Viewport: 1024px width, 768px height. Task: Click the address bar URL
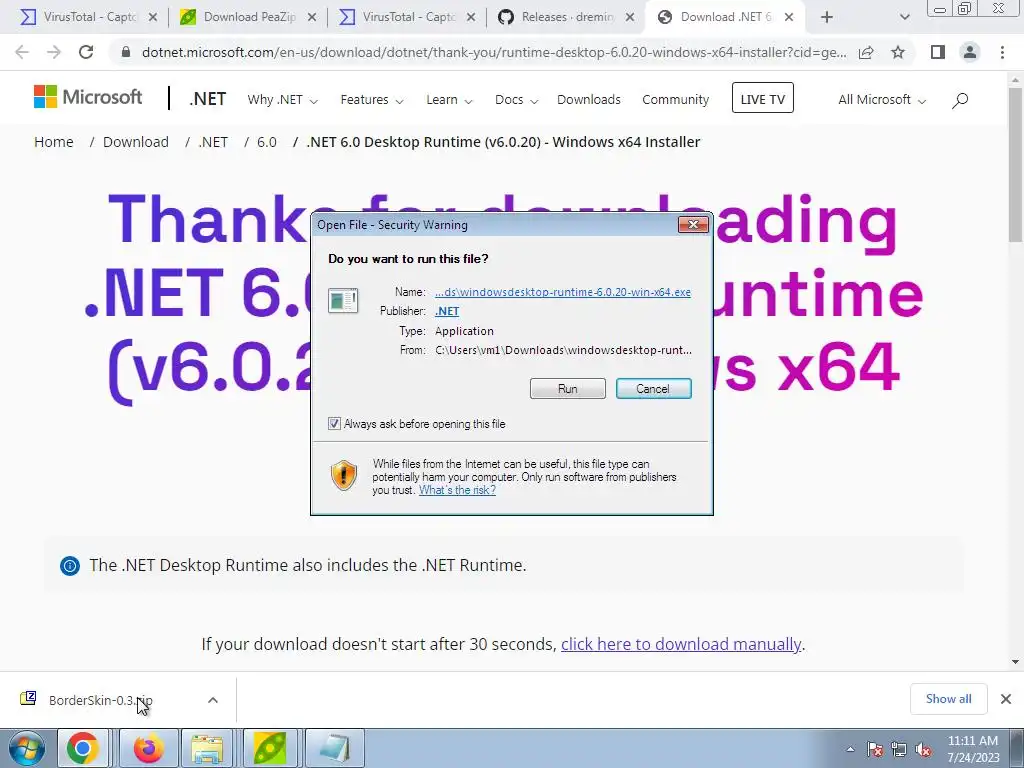494,52
